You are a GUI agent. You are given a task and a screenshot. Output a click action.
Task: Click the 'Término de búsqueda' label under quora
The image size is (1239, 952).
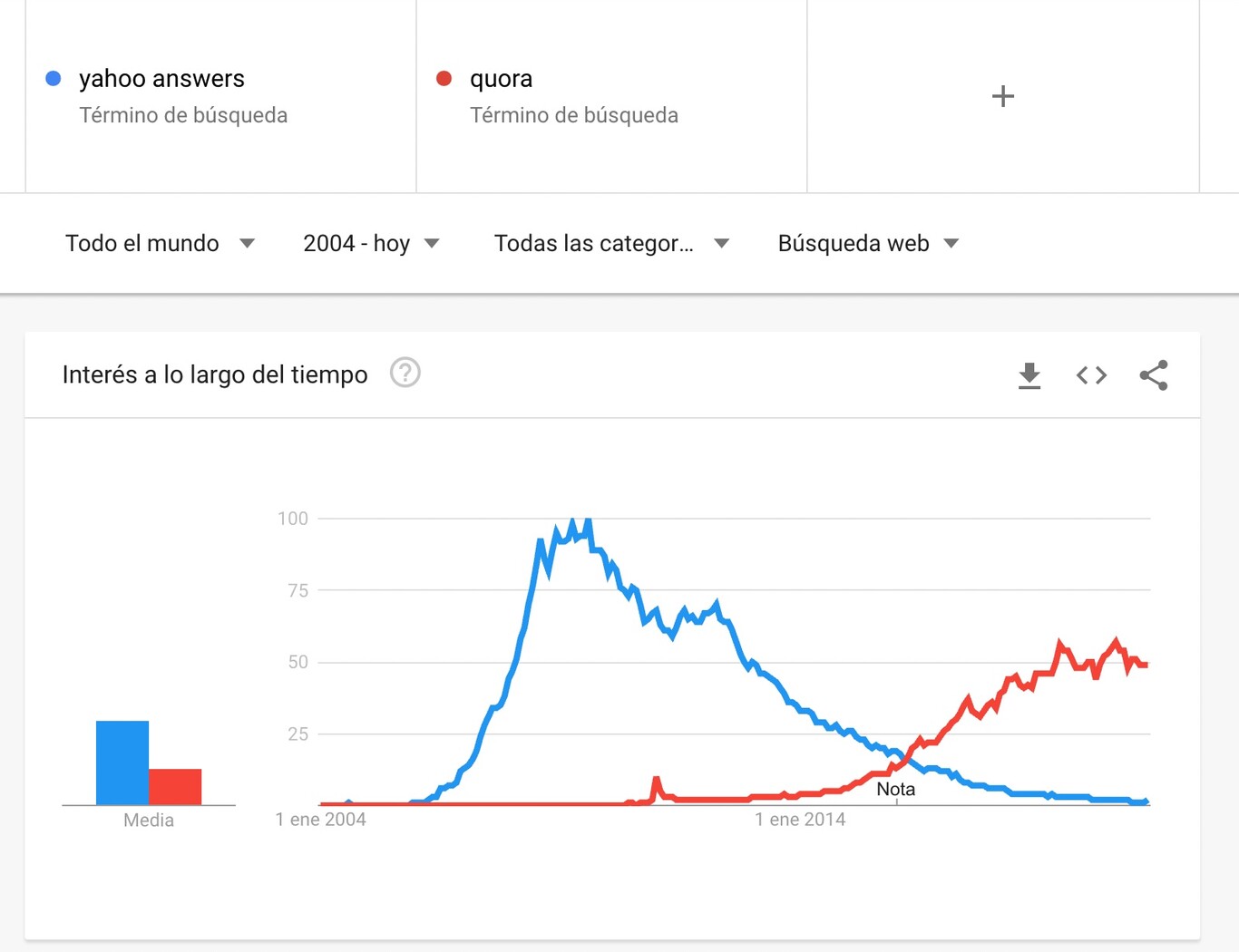pos(574,115)
